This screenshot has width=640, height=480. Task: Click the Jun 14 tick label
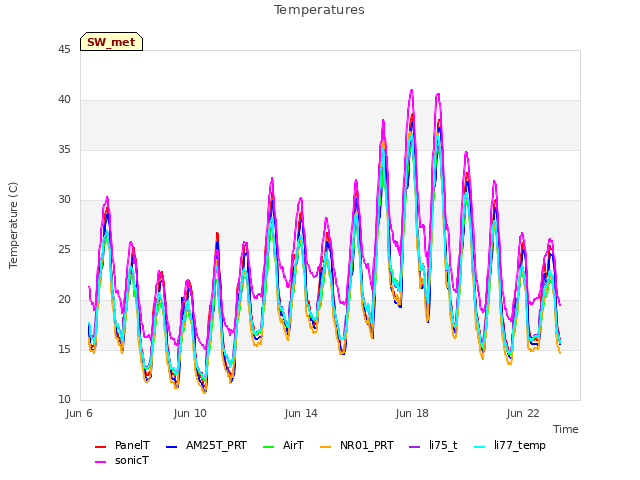coord(301,413)
